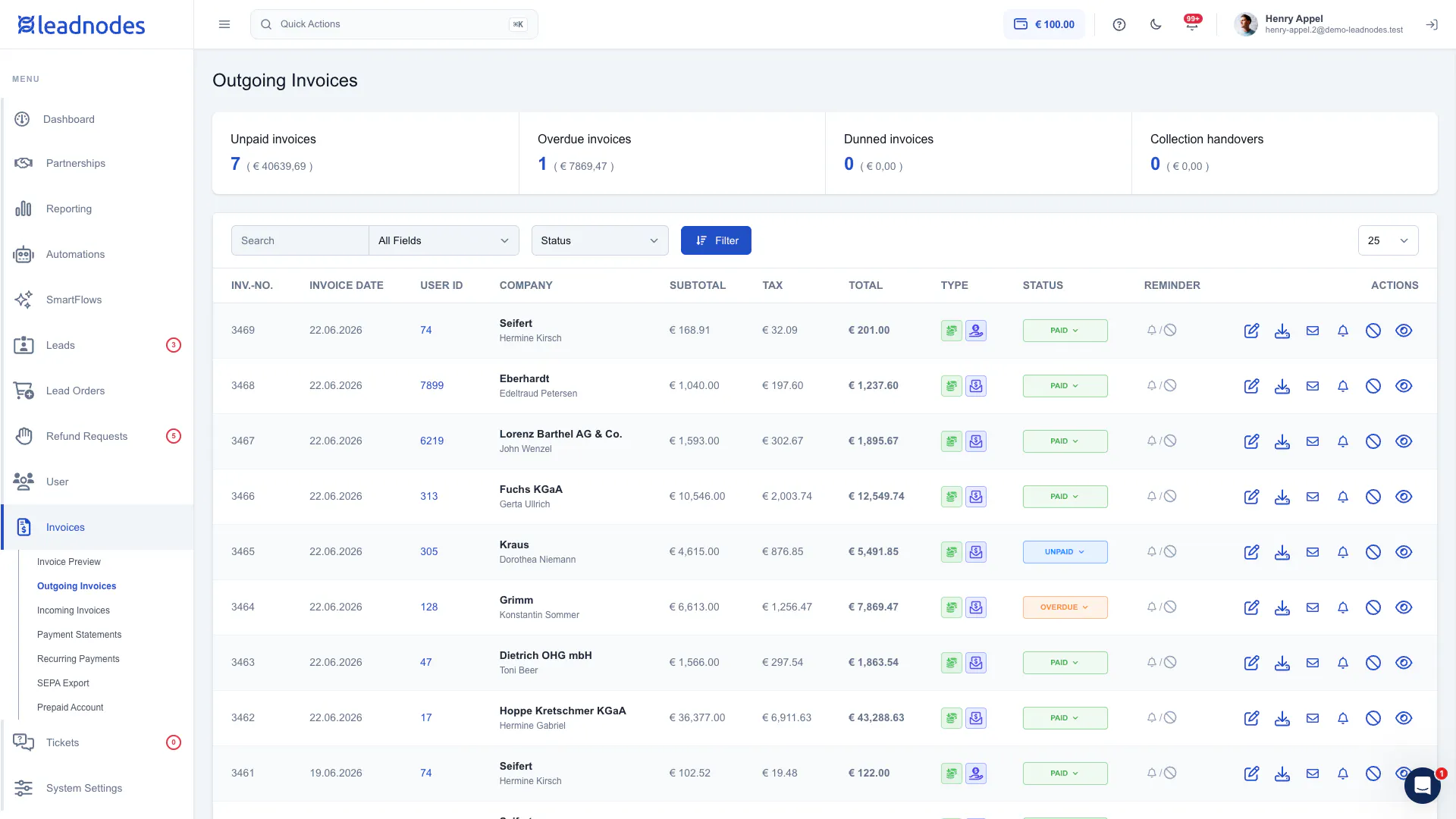Go to Partnerships menu item
The image size is (1456, 819).
pyautogui.click(x=97, y=163)
